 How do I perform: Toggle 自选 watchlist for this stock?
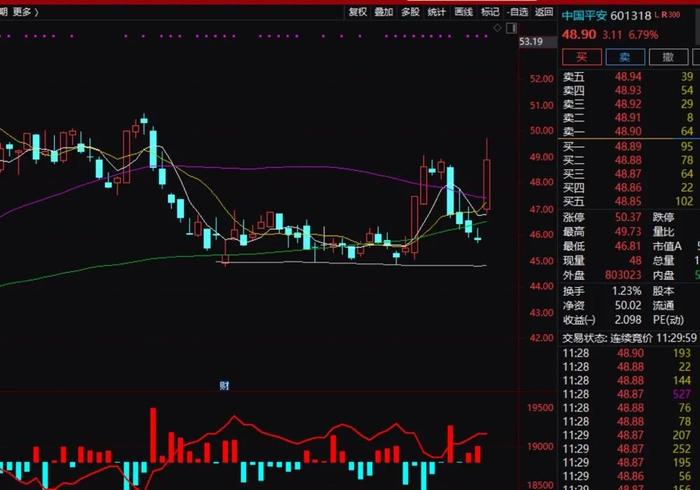point(517,12)
